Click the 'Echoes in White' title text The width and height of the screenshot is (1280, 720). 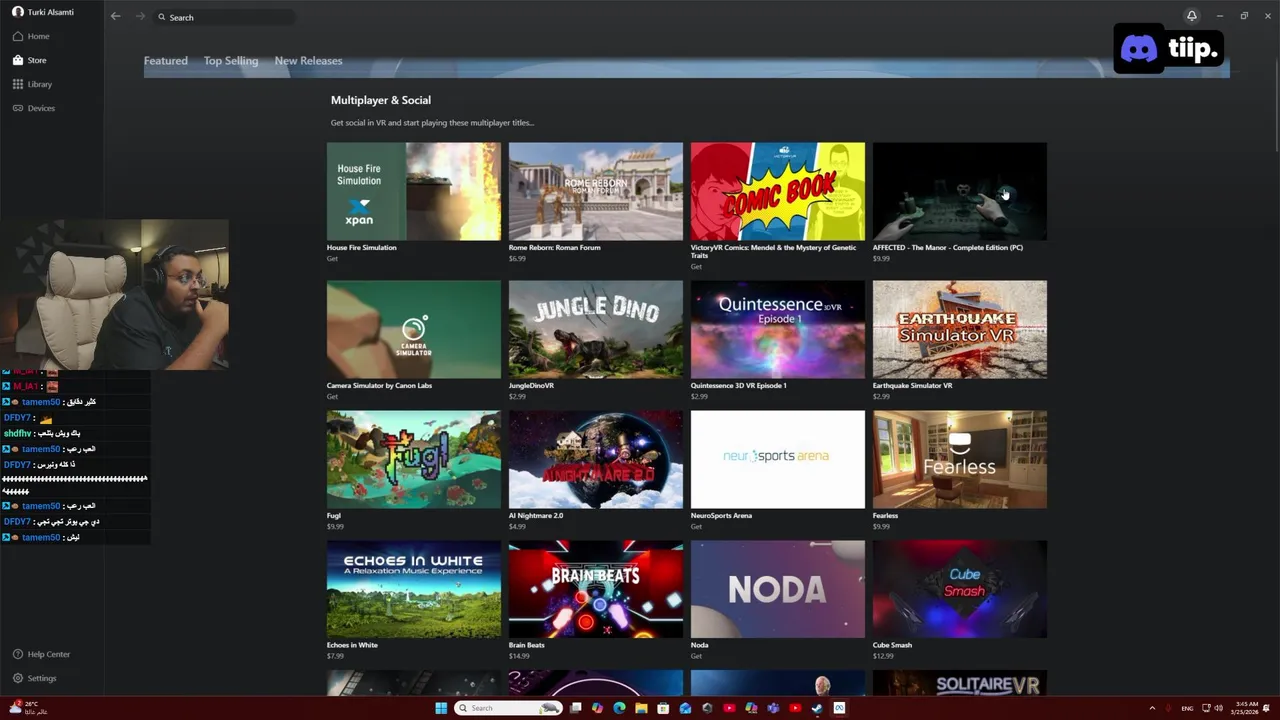(x=352, y=646)
